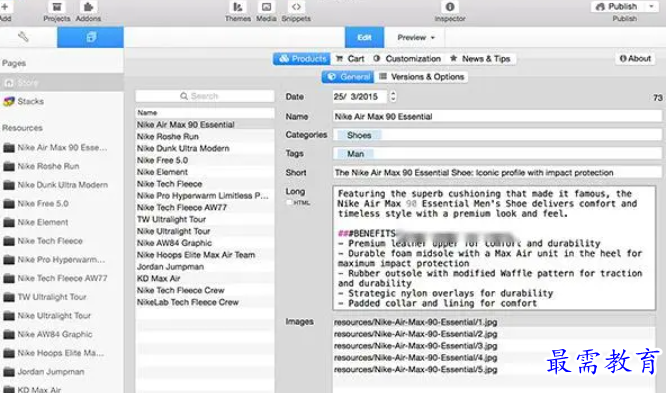Select Nike Dunk Ultra Modern in product list
668x393 pixels.
click(x=205, y=149)
